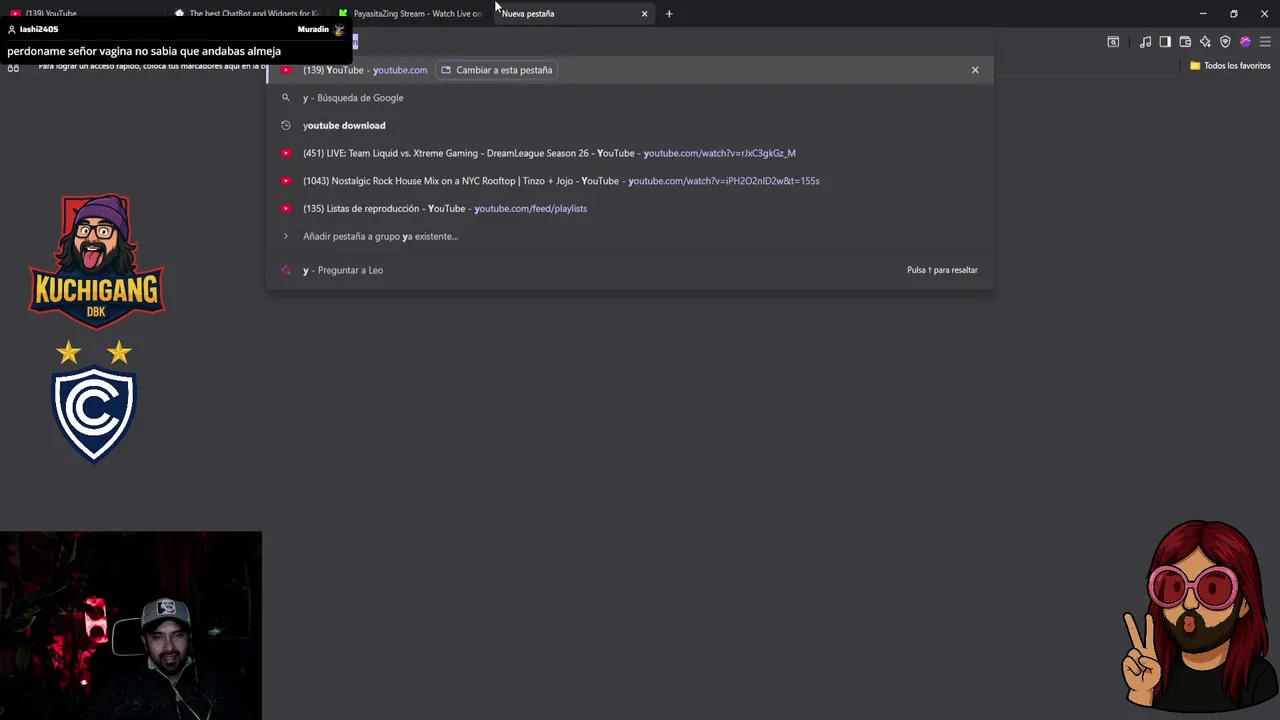Choose the youtube download history suggestion
The image size is (1280, 720).
(x=630, y=126)
